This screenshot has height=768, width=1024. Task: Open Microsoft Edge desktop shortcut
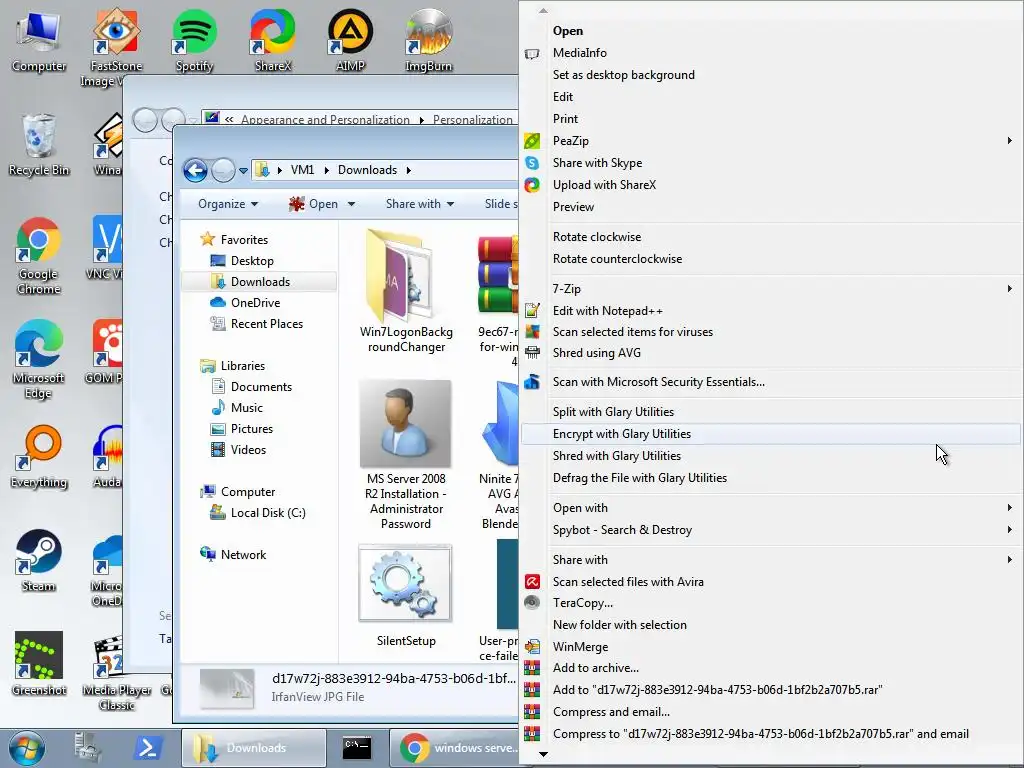point(39,360)
